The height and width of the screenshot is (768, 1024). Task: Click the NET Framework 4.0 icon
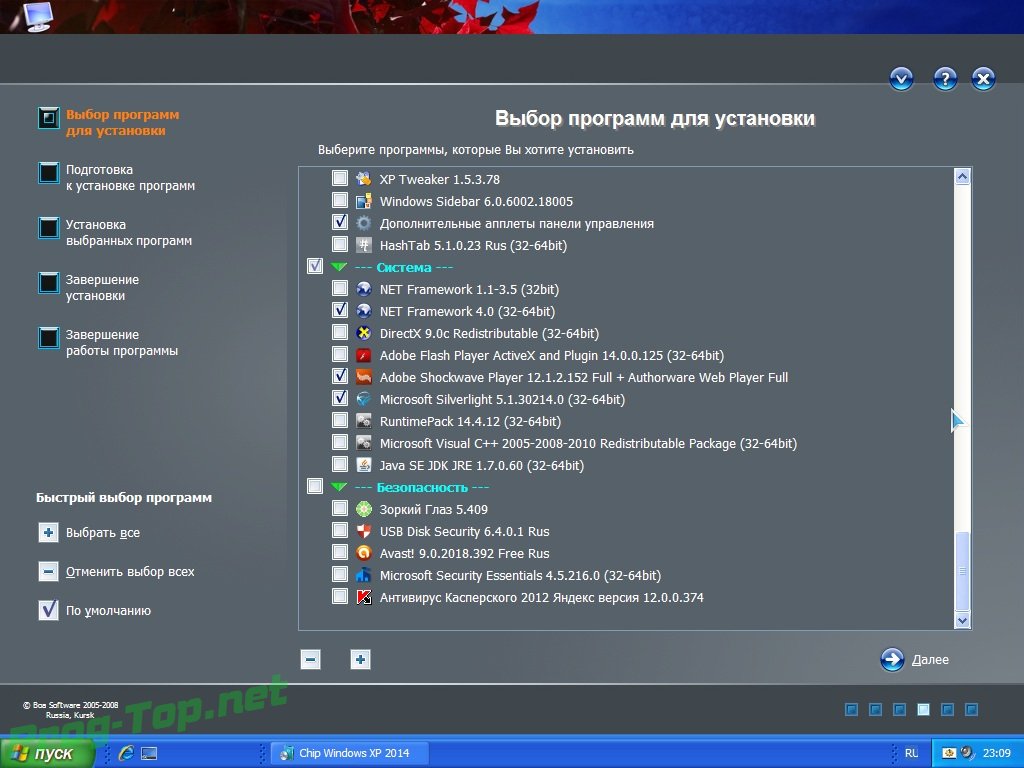click(x=364, y=311)
